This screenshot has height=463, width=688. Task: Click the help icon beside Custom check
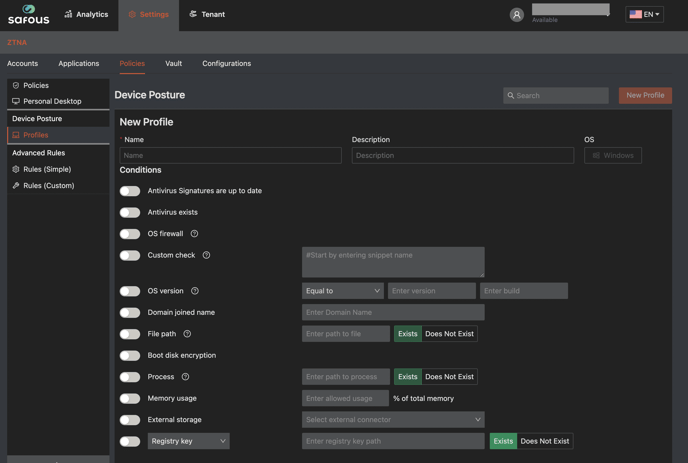point(206,255)
